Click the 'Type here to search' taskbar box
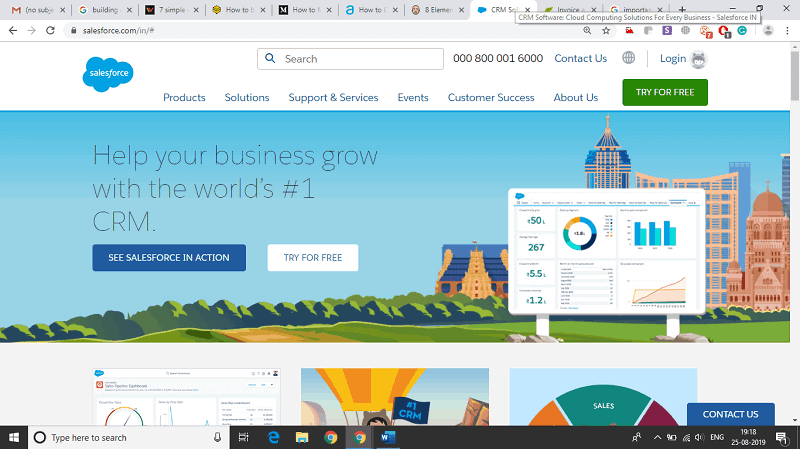Image resolution: width=800 pixels, height=449 pixels. click(x=128, y=437)
